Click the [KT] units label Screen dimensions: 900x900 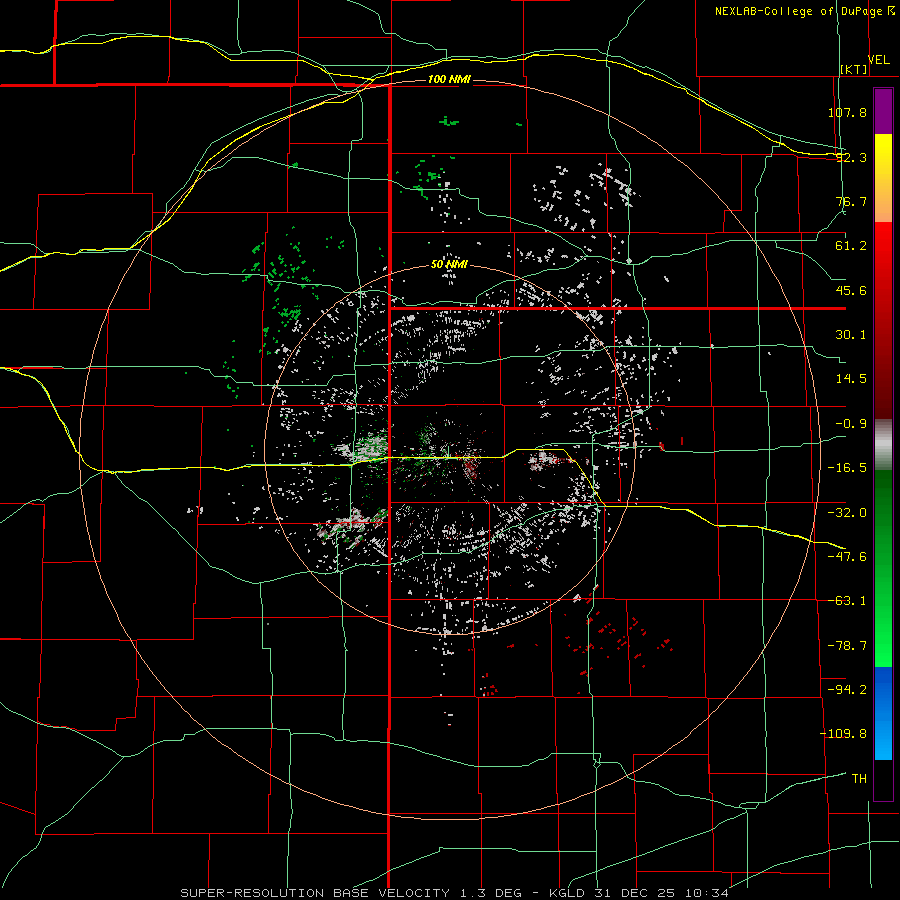point(854,69)
